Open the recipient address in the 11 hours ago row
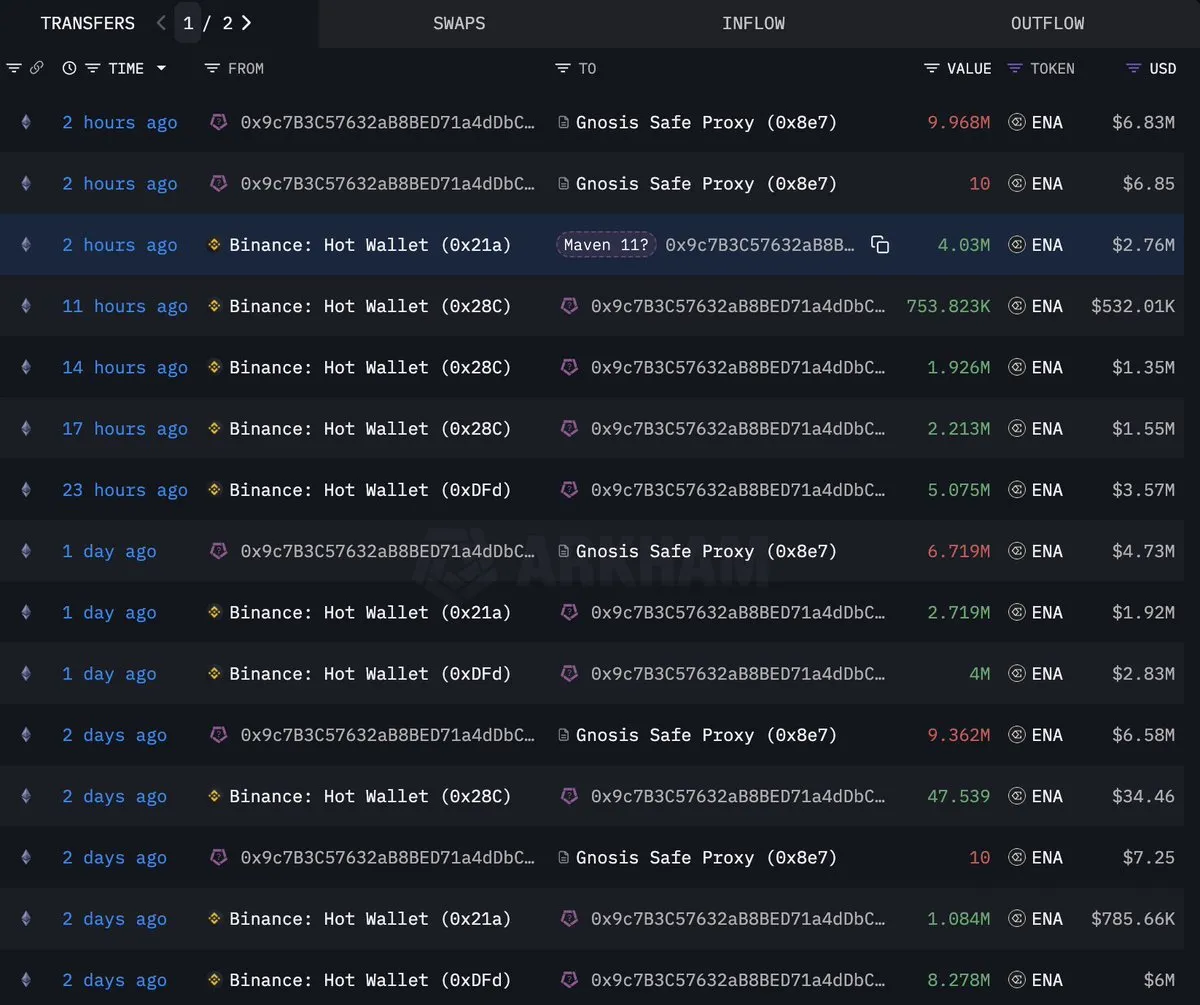 [738, 306]
